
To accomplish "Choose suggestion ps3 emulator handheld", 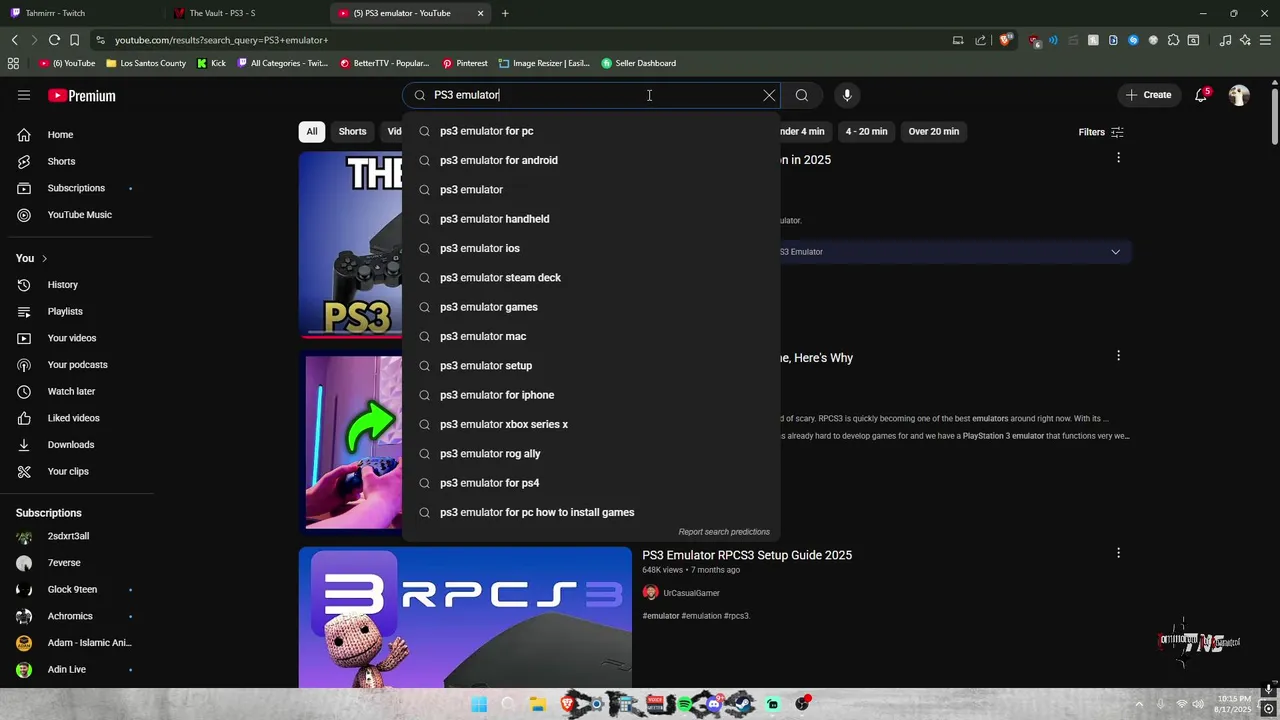I will (x=590, y=219).
